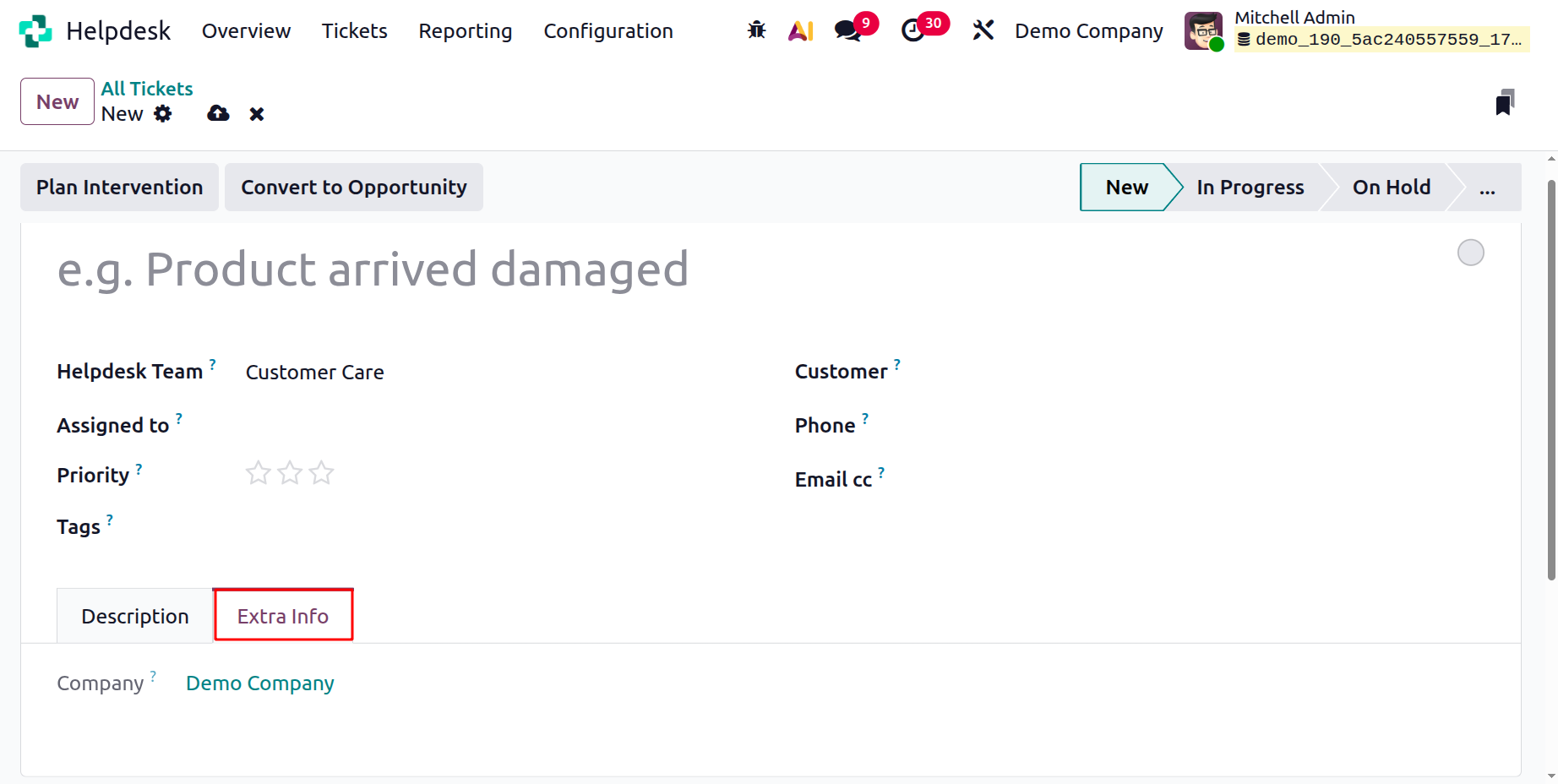Show the Company help tooltip icon
Screen dimensions: 1558x784
[x=153, y=676]
